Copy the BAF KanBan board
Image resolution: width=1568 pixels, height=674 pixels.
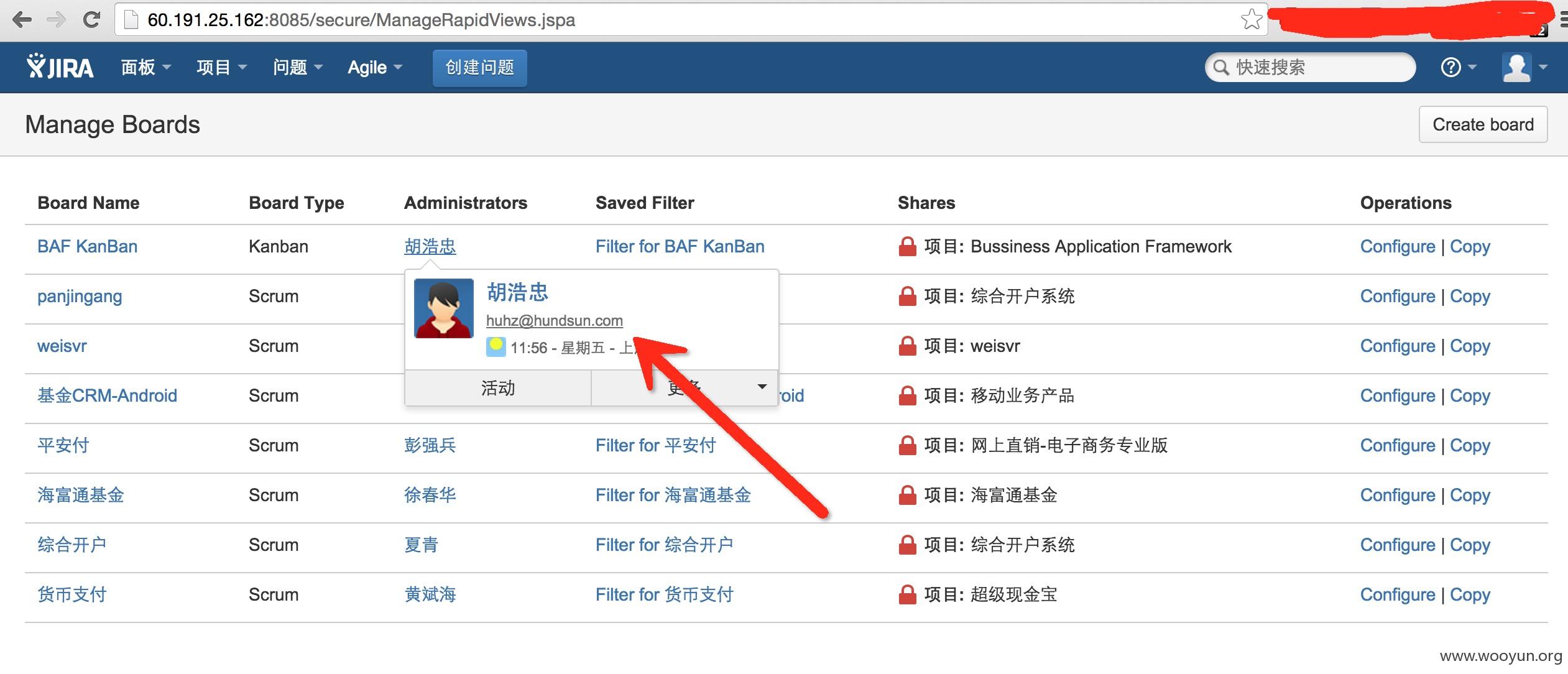[x=1470, y=247]
